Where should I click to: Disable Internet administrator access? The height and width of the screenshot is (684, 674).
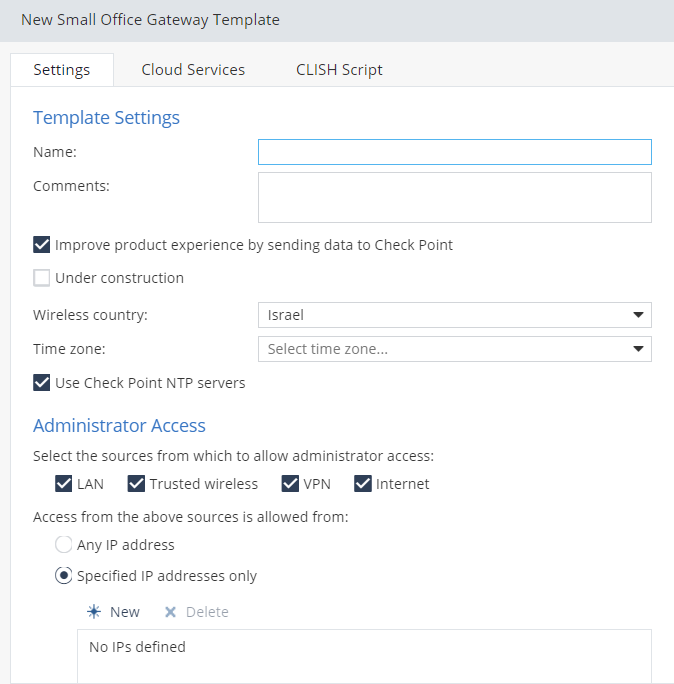tap(363, 484)
